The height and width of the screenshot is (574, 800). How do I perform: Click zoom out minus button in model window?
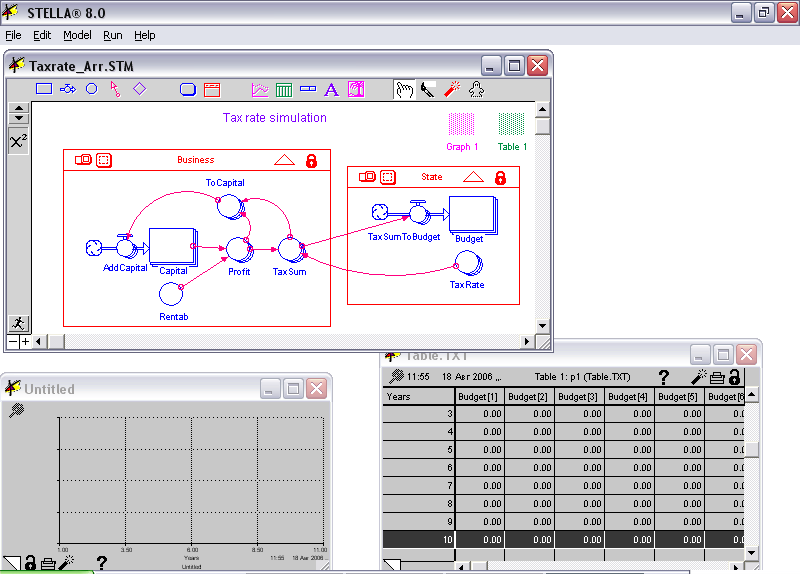13,341
